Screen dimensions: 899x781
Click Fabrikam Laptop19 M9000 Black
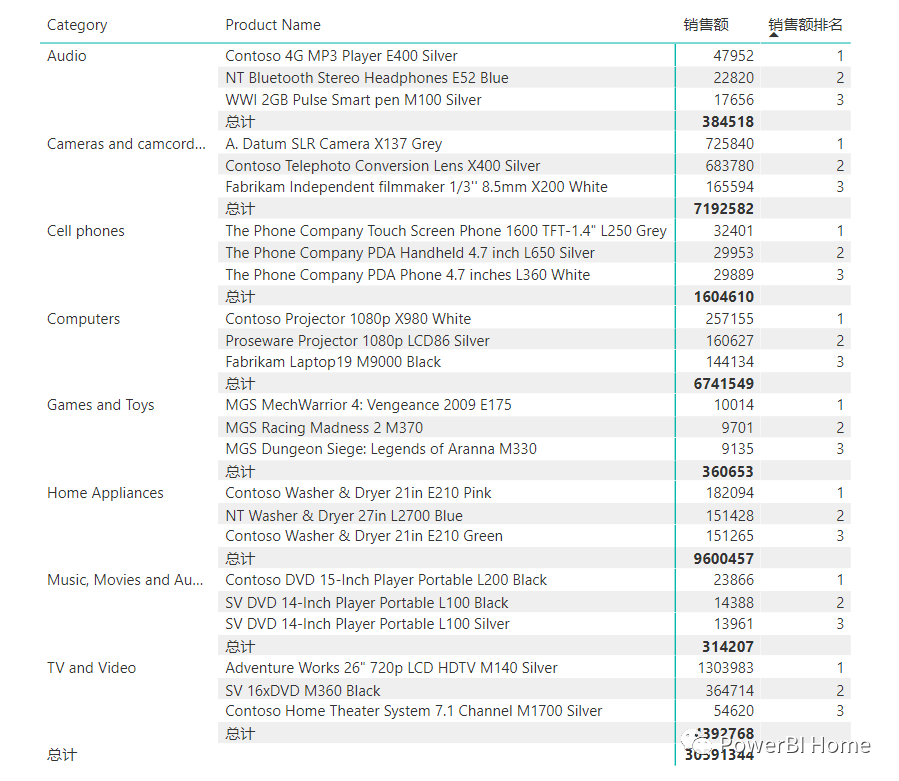333,362
